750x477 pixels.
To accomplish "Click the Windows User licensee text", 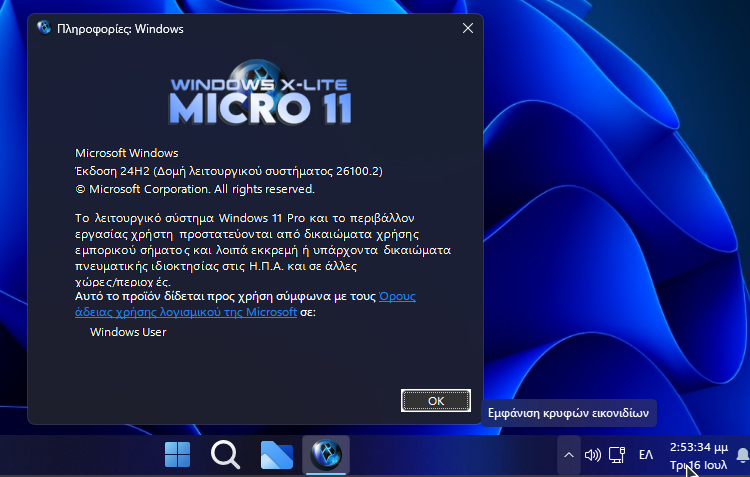I will pyautogui.click(x=128, y=332).
